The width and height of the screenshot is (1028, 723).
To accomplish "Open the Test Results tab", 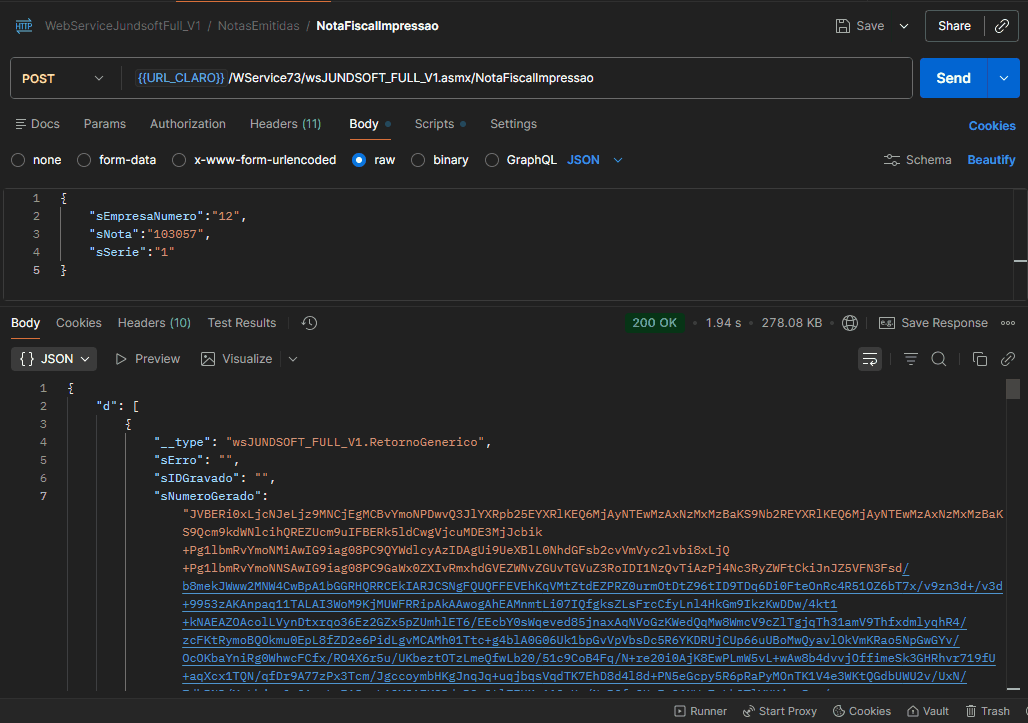I will click(x=241, y=323).
